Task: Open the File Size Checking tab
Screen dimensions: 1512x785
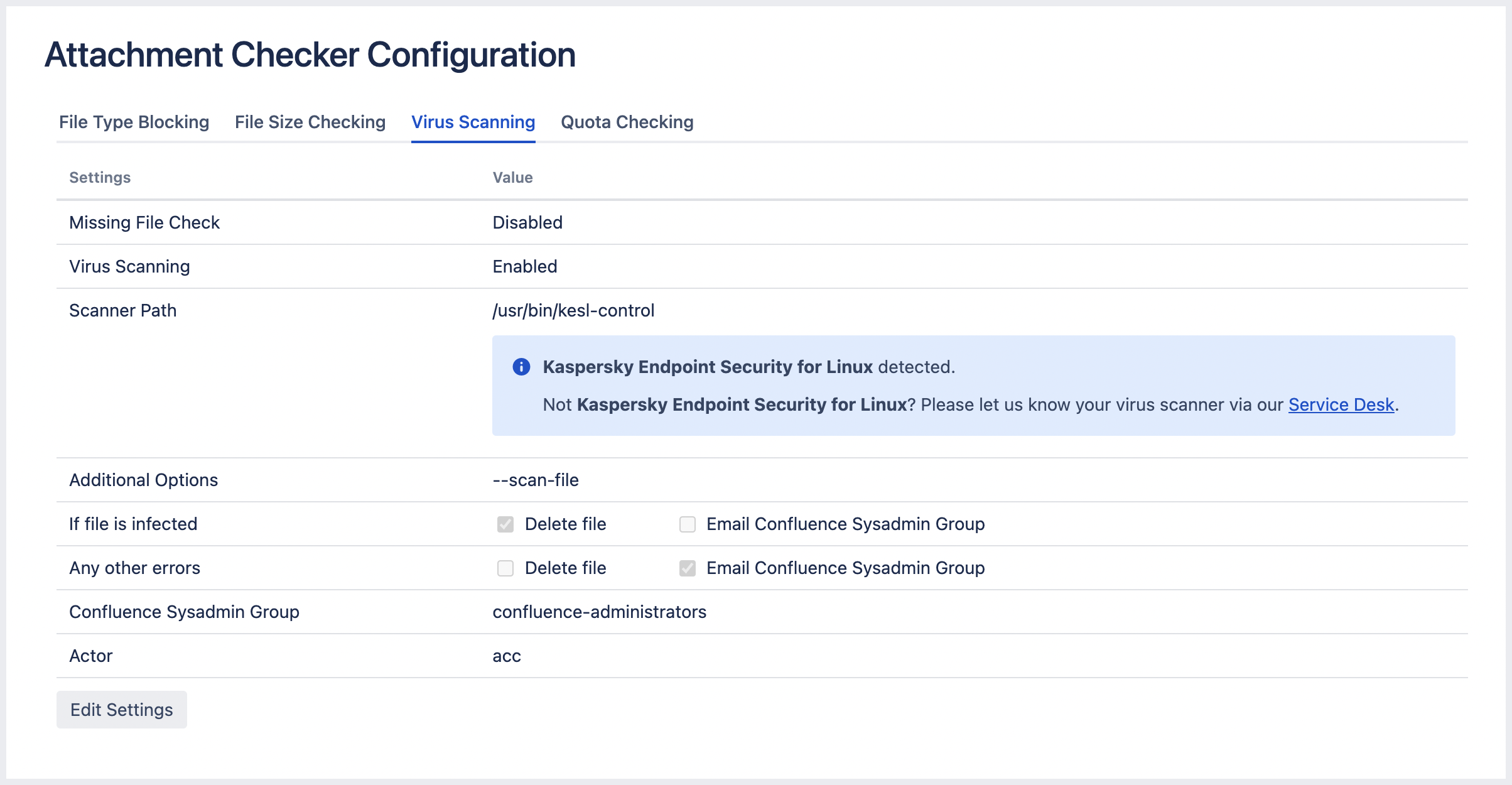Action: pyautogui.click(x=310, y=122)
